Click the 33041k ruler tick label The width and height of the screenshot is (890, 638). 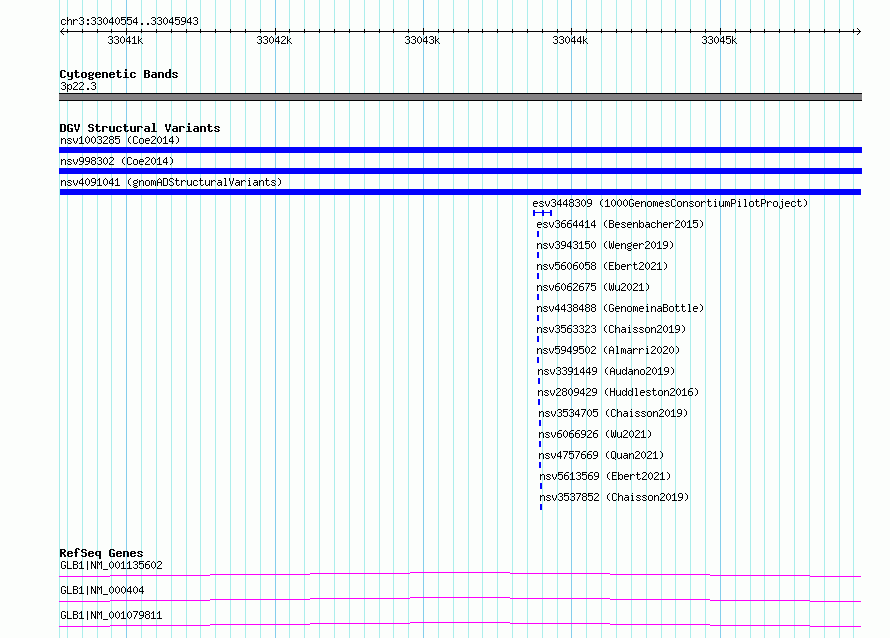pyautogui.click(x=125, y=40)
